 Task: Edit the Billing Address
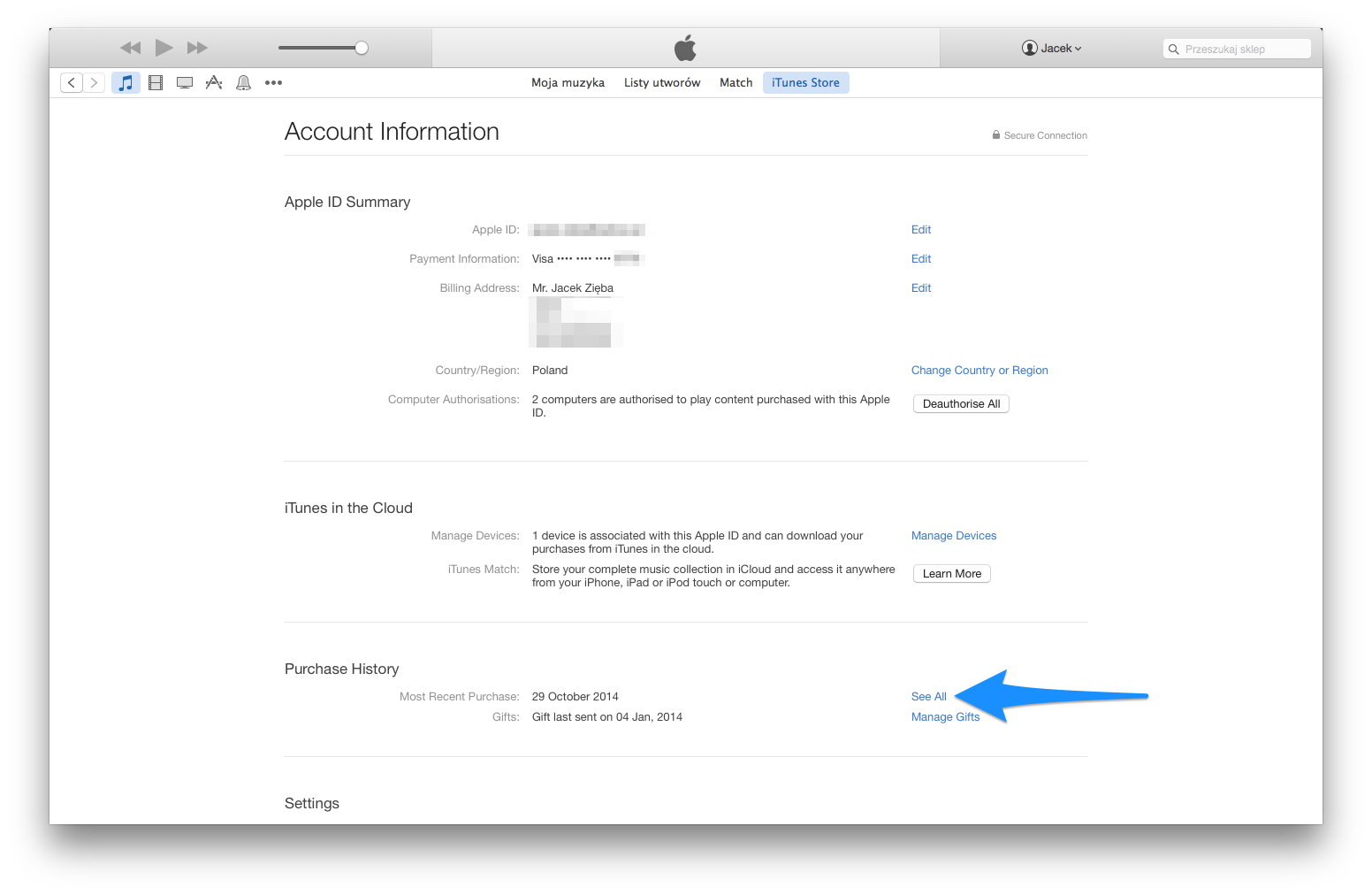[921, 287]
